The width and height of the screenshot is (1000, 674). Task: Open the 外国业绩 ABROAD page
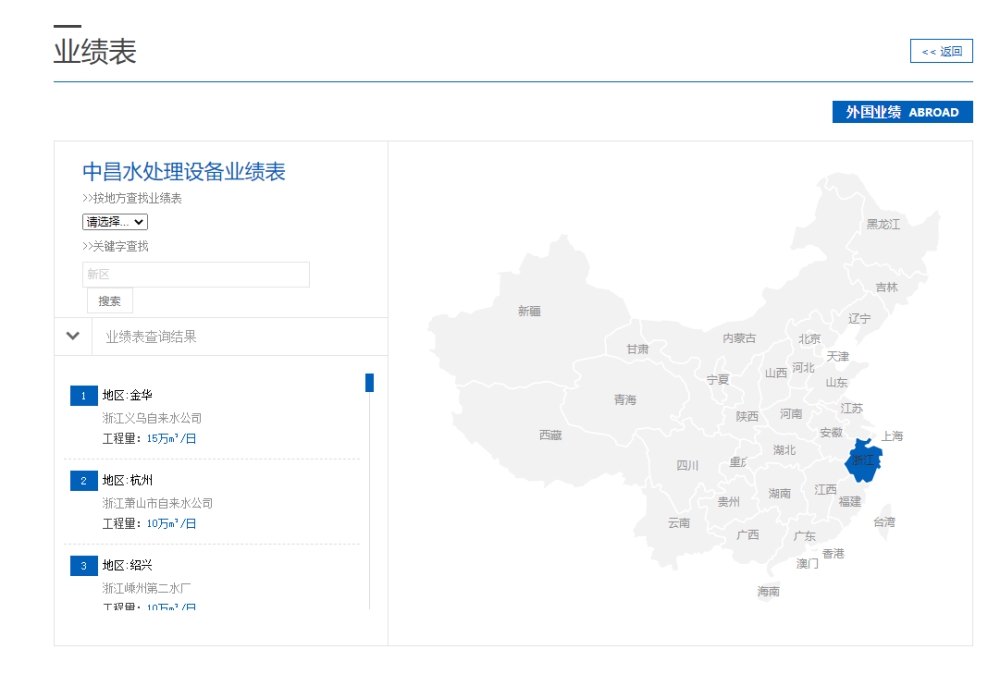(902, 112)
